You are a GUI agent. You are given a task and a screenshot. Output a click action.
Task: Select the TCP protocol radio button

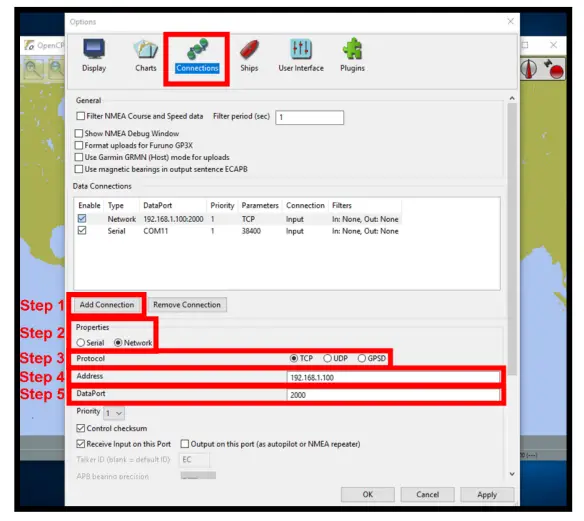coord(294,358)
